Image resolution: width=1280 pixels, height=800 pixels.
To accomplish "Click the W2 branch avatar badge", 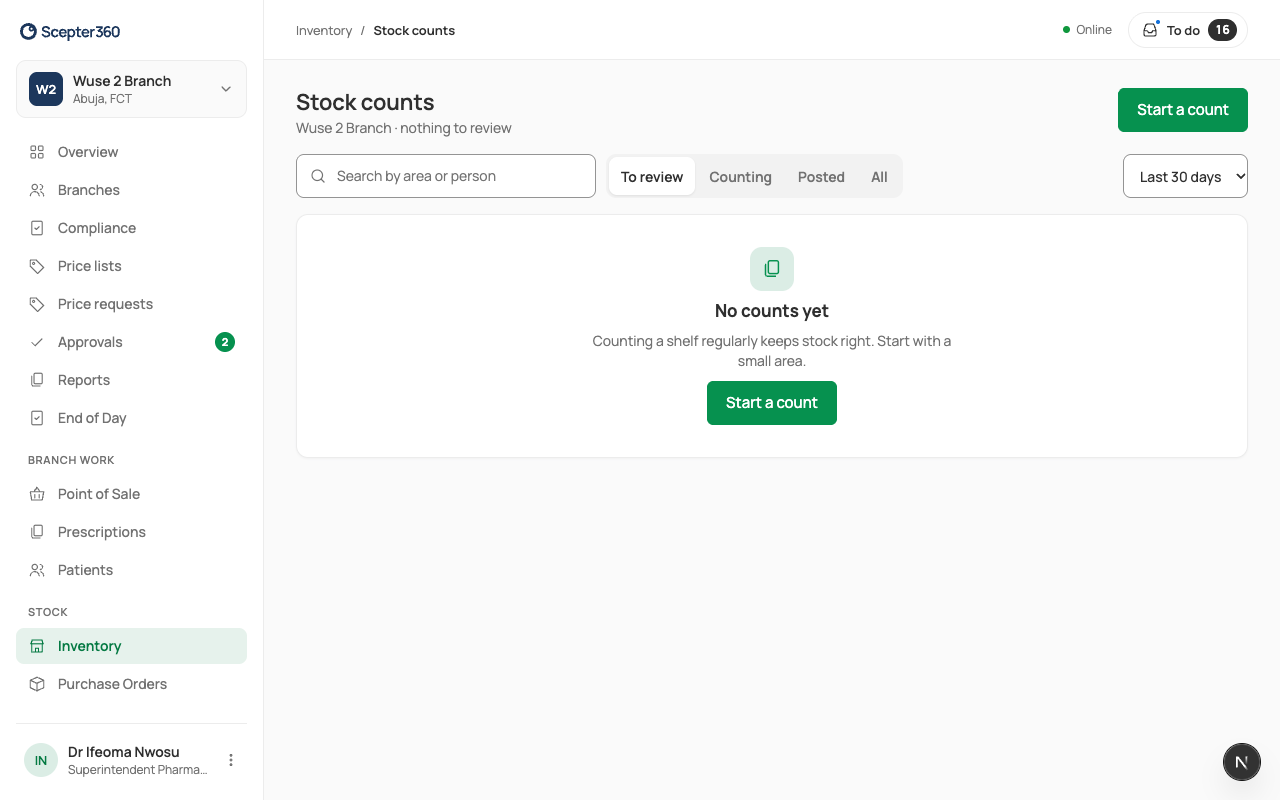I will tap(46, 89).
